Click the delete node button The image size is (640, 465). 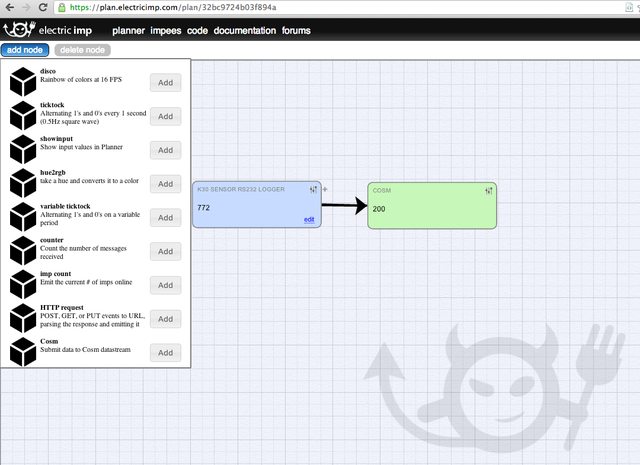click(x=82, y=50)
